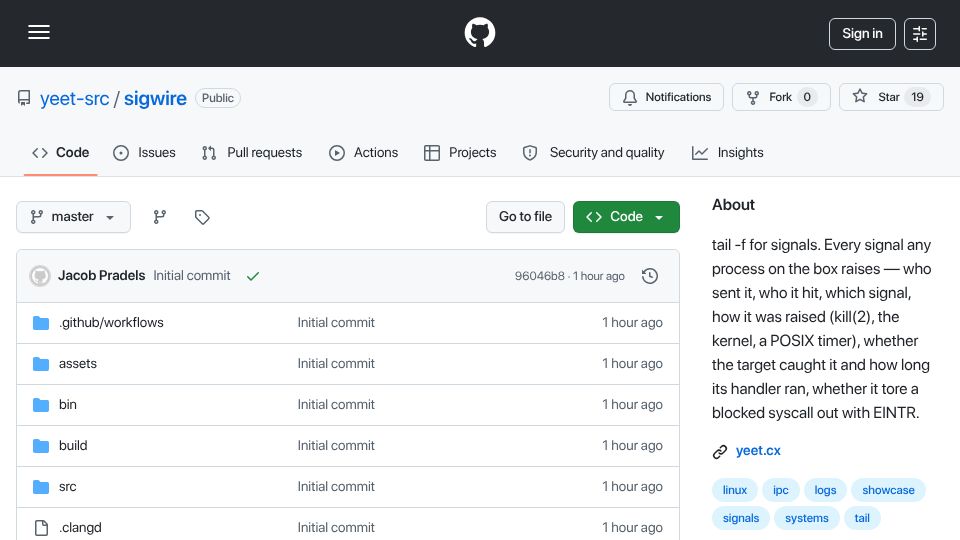Click the folder icon beside src
Viewport: 960px width, 540px height.
(x=41, y=487)
